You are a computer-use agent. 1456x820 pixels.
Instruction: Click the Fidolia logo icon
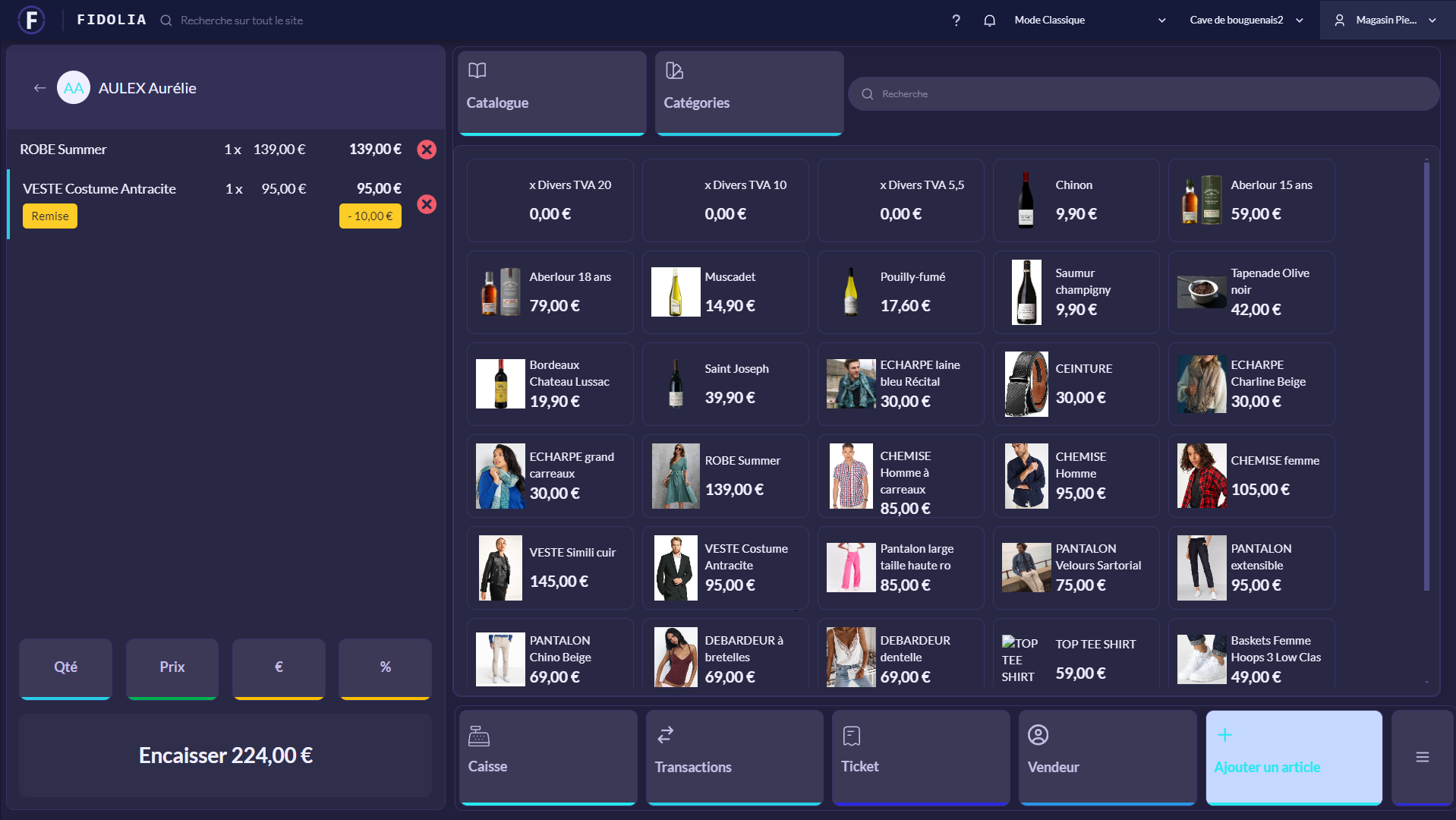coord(31,20)
